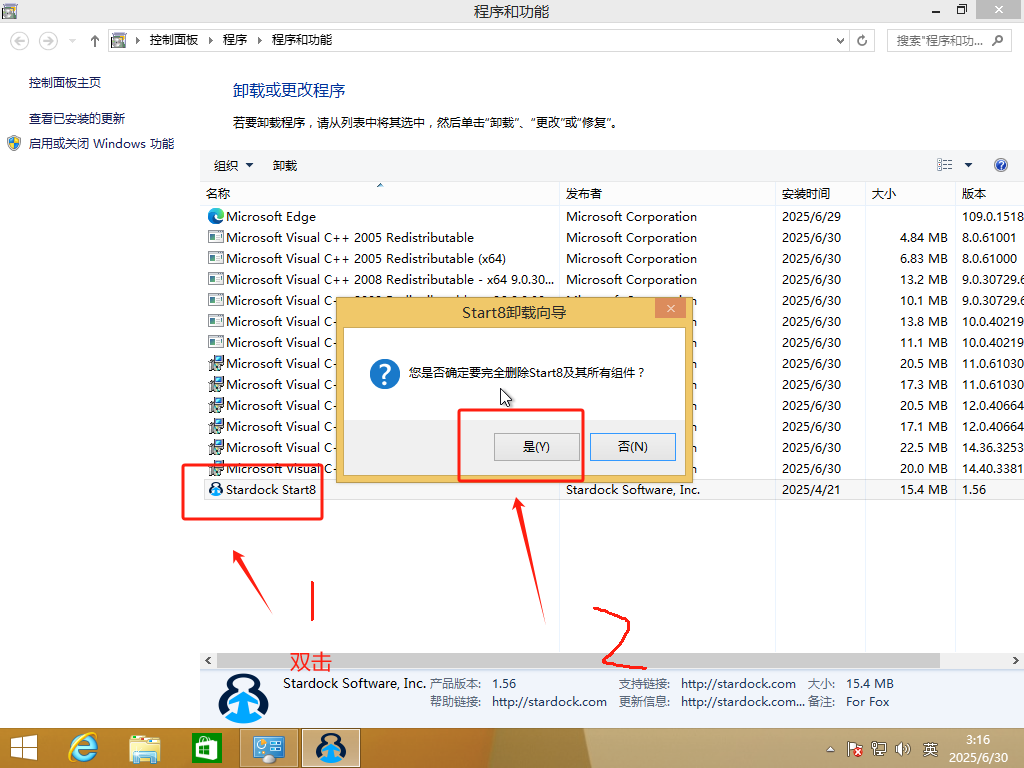Switch to Control Panel taskbar button
The height and width of the screenshot is (768, 1024).
pyautogui.click(x=269, y=748)
